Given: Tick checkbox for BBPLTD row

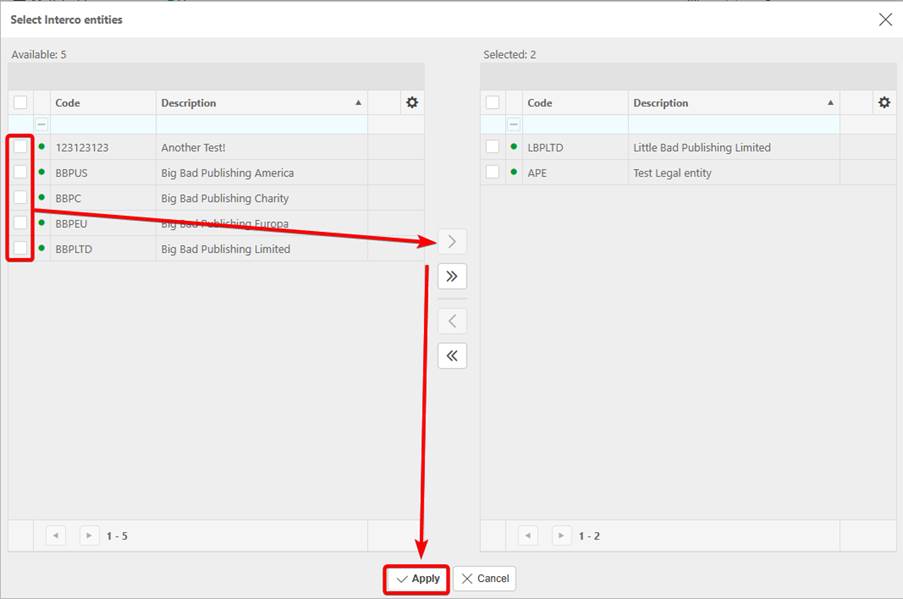Looking at the screenshot, I should [20, 248].
